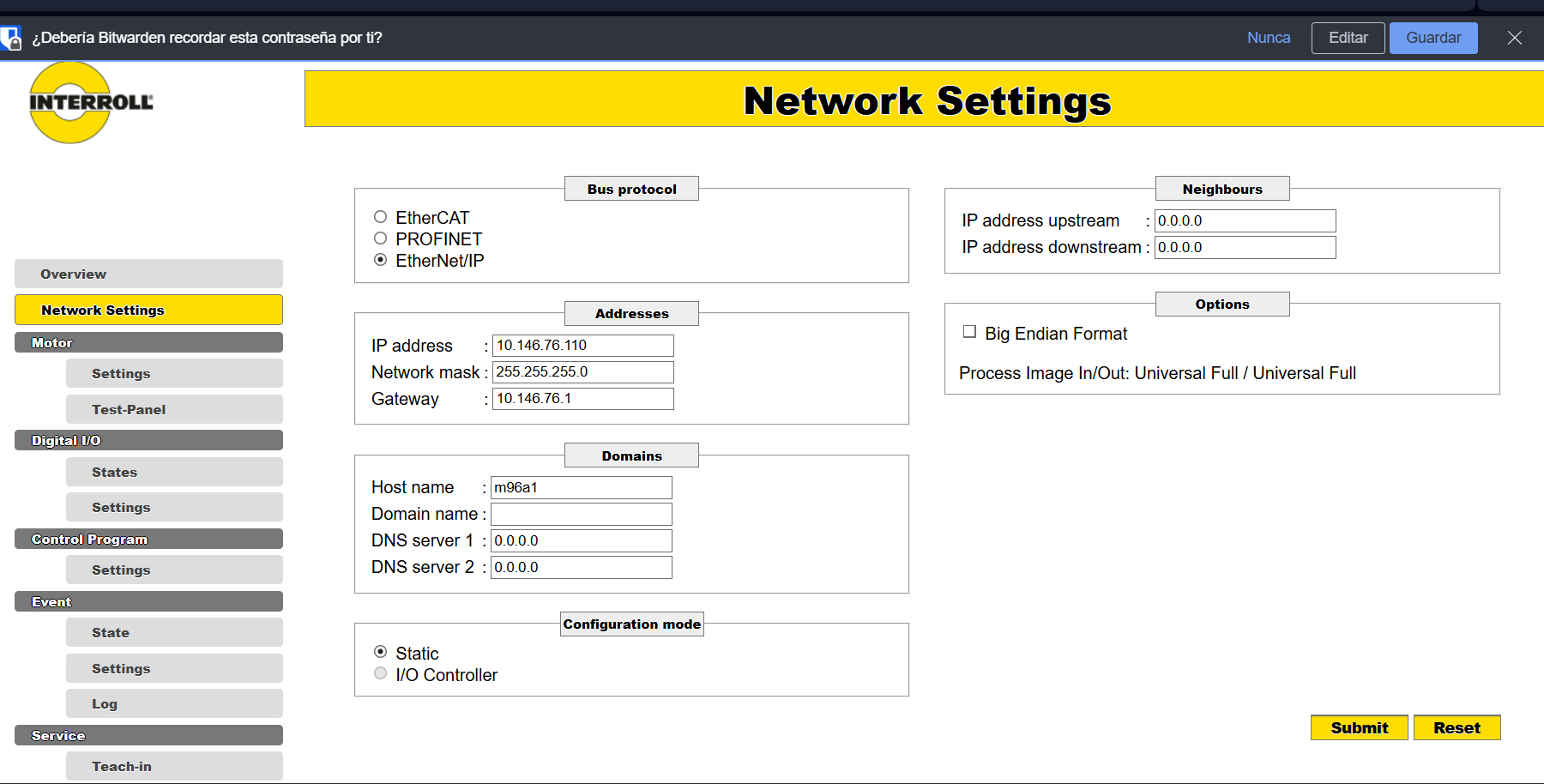Focus the IP address downstream field

point(1245,247)
